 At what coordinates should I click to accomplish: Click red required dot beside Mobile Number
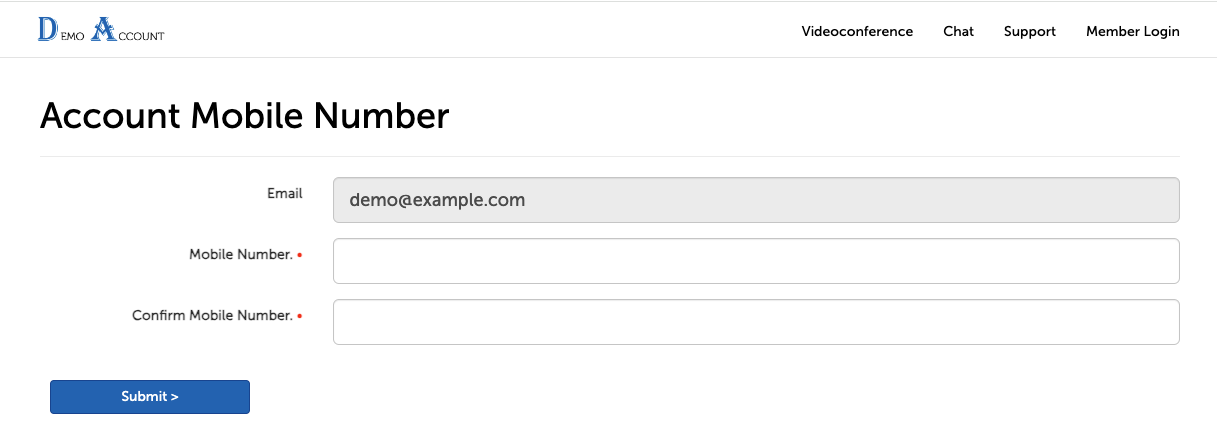[x=300, y=256]
